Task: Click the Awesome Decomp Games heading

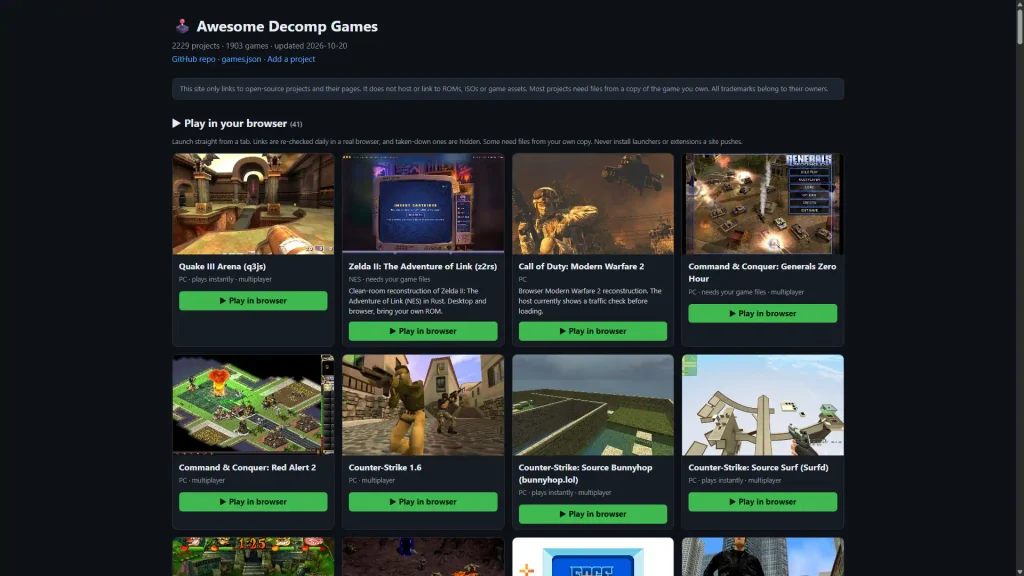Action: (287, 26)
